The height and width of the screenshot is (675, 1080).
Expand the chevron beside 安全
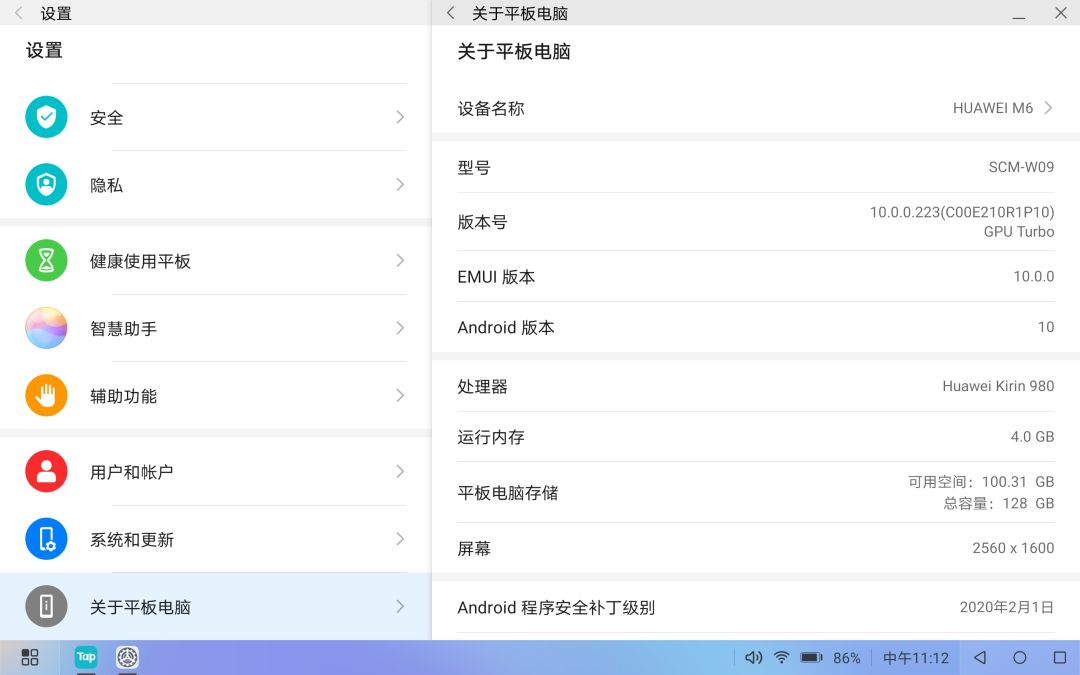pos(400,117)
